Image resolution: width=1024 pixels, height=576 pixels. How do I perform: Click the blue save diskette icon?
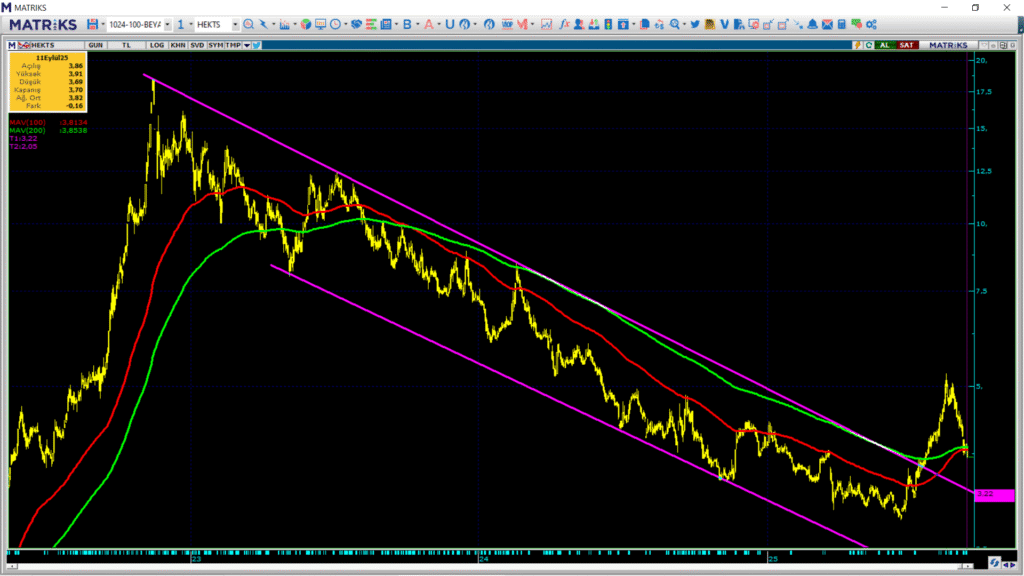pos(92,24)
